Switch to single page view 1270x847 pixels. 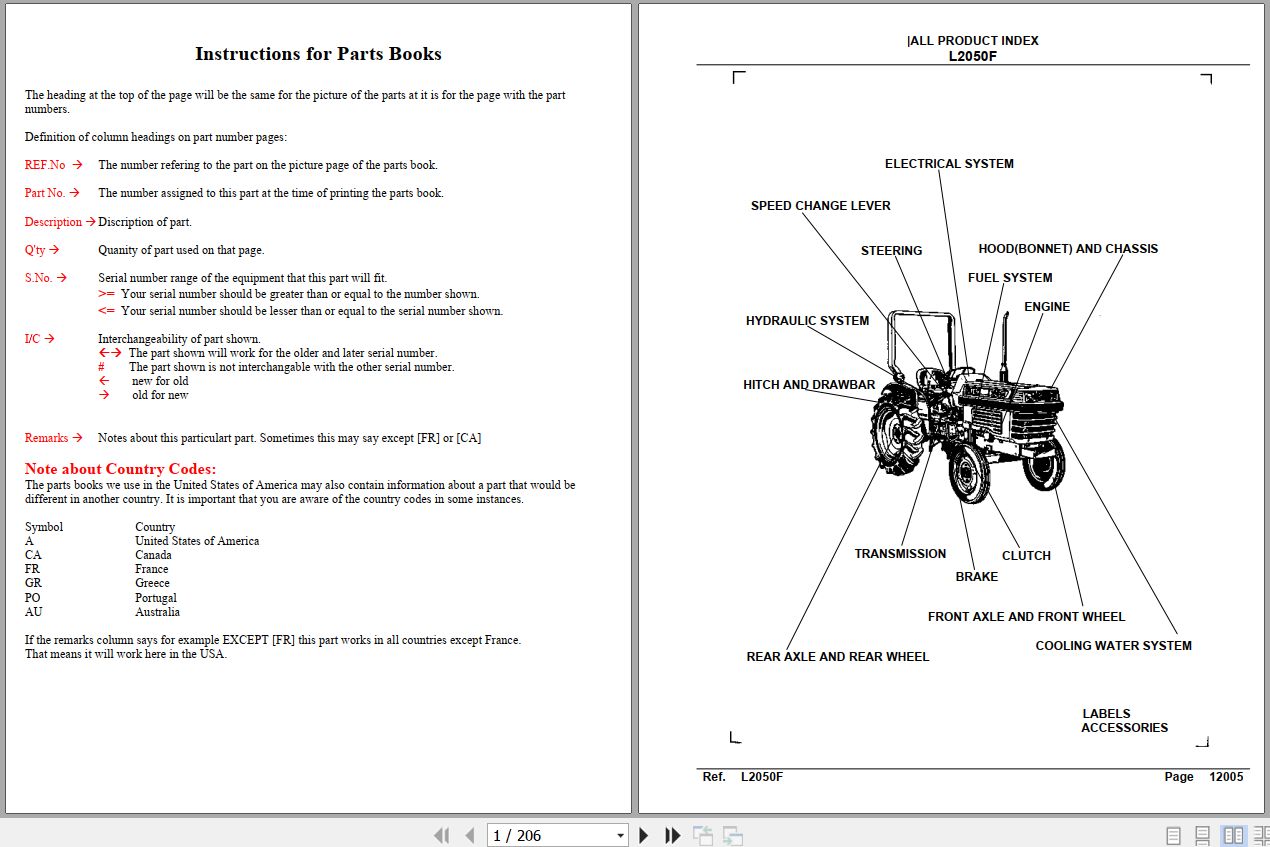(x=1174, y=835)
